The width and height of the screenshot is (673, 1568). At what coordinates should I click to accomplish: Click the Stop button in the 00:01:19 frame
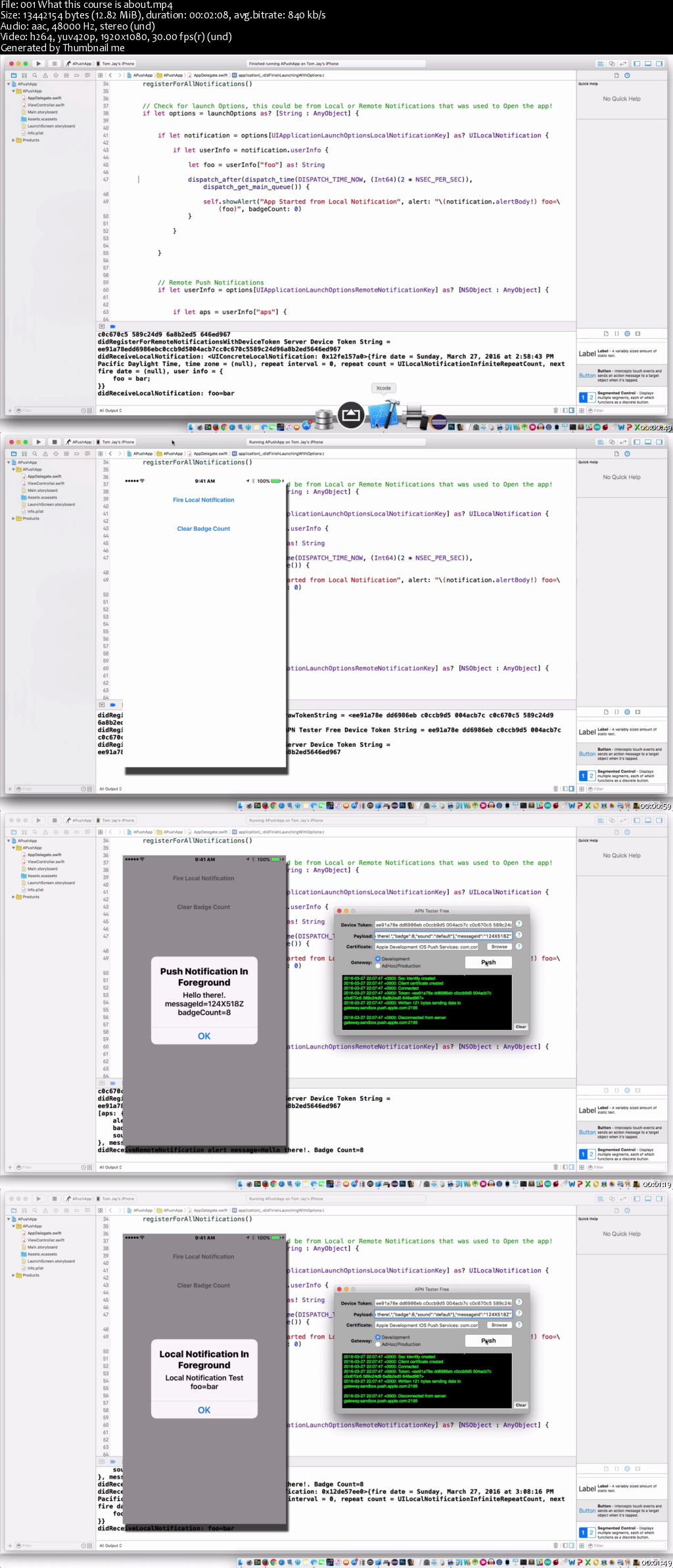55,820
